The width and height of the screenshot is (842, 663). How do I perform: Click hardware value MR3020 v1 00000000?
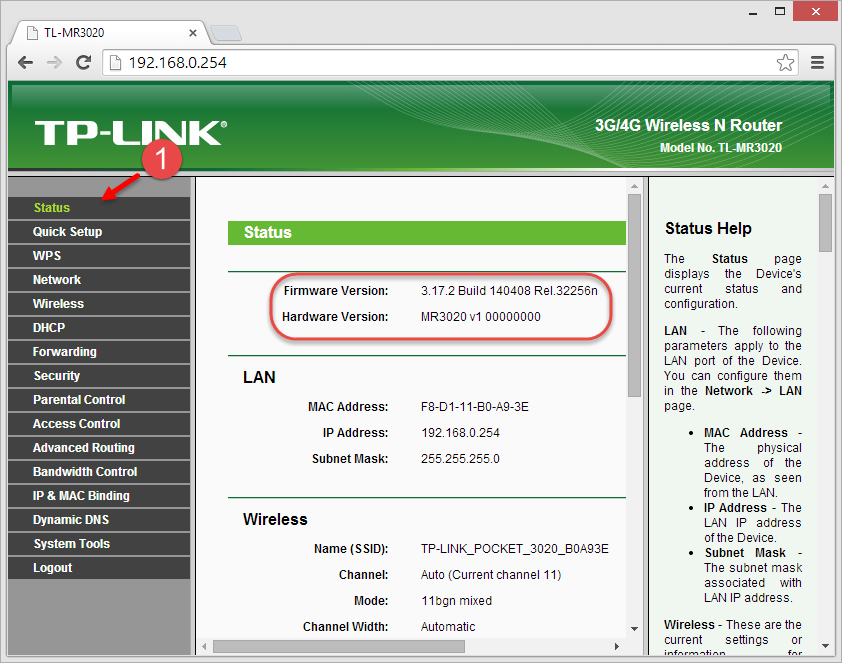(x=481, y=317)
